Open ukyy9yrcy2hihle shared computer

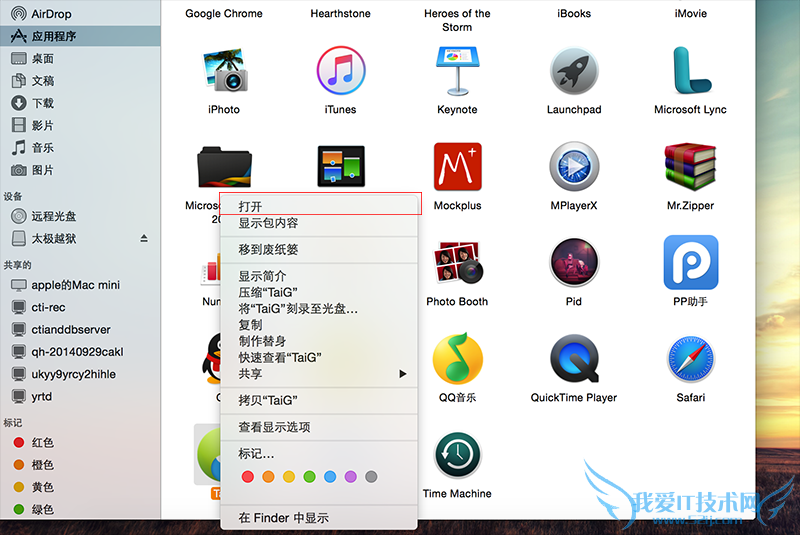[80, 374]
